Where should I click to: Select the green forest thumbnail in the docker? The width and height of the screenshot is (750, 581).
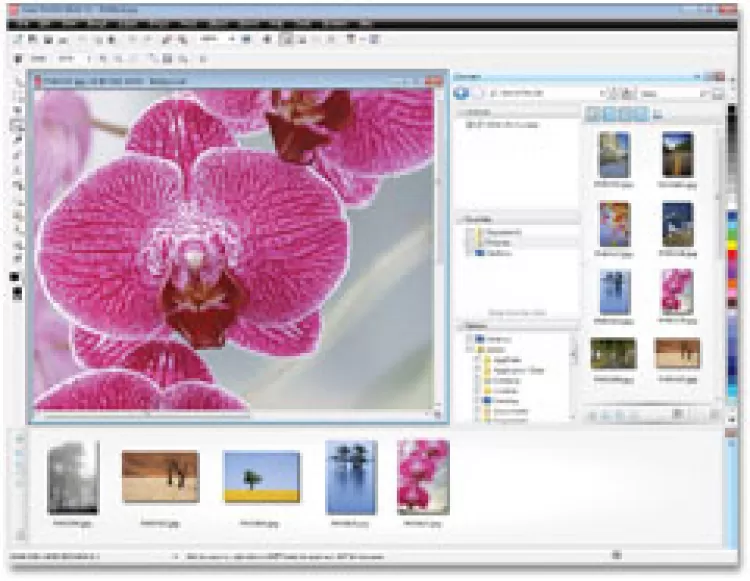tap(614, 353)
